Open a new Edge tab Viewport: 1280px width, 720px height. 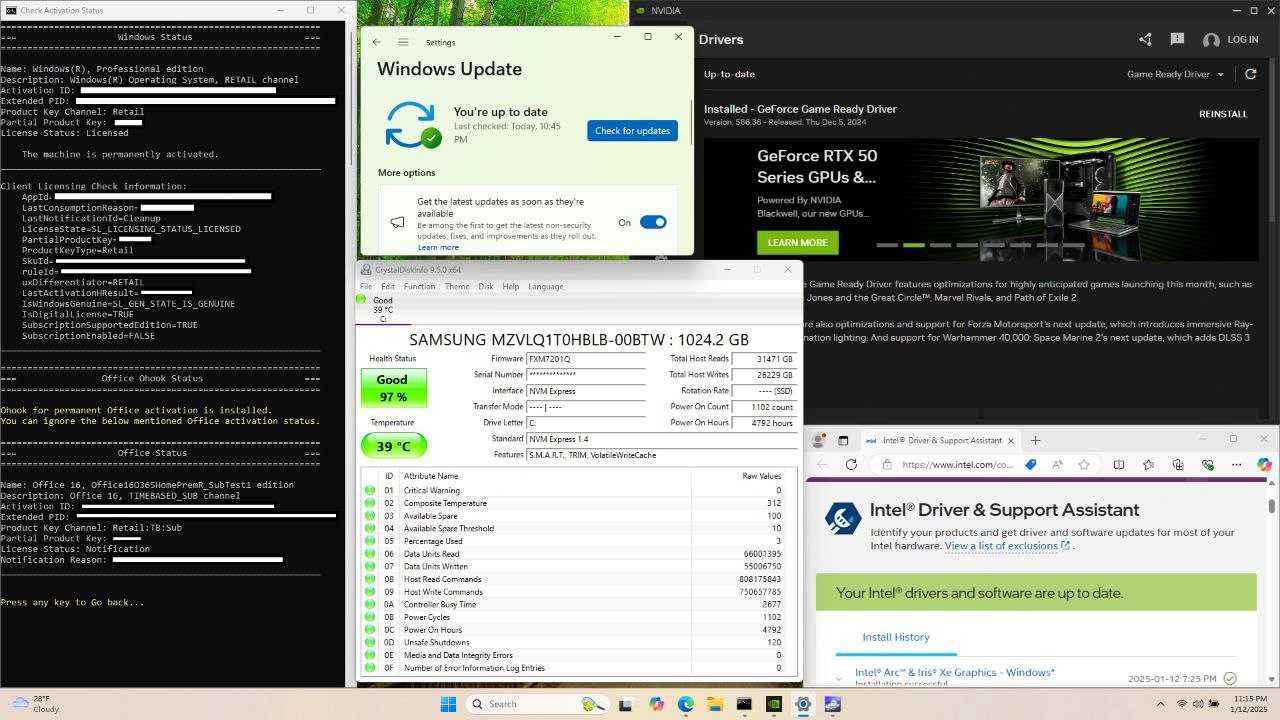[1035, 440]
